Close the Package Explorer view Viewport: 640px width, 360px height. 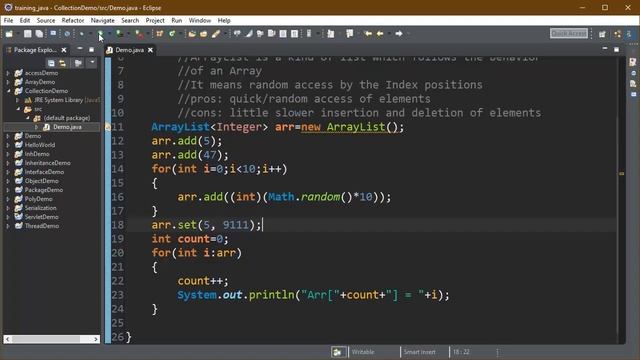(x=64, y=50)
